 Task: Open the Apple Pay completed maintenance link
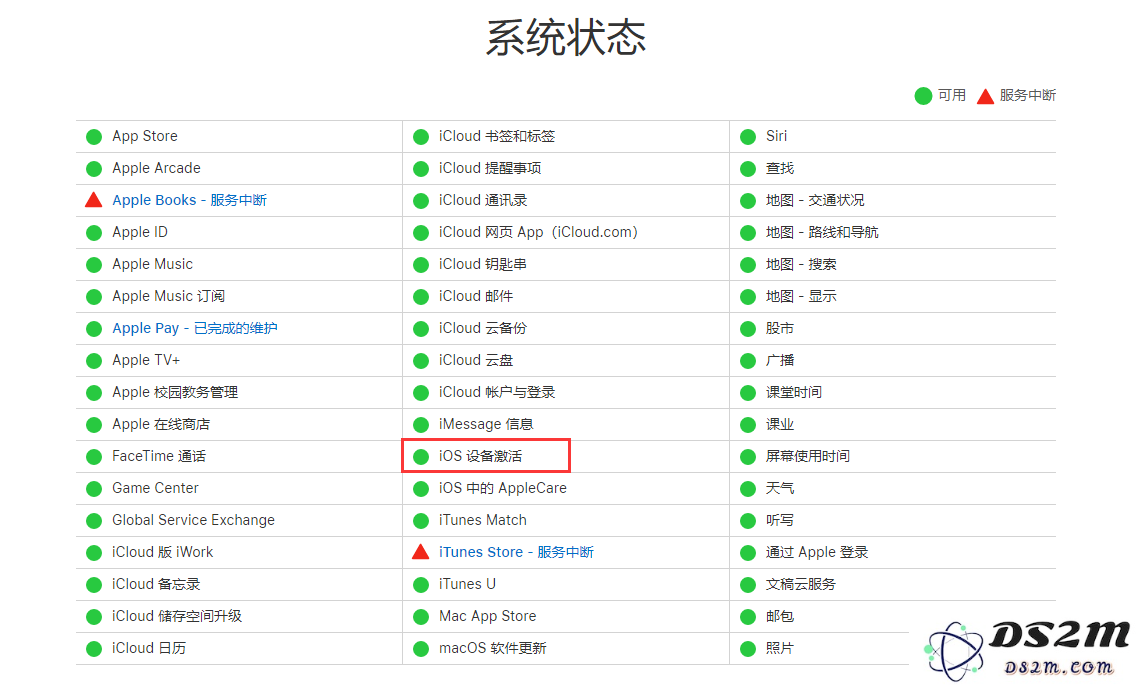(195, 328)
